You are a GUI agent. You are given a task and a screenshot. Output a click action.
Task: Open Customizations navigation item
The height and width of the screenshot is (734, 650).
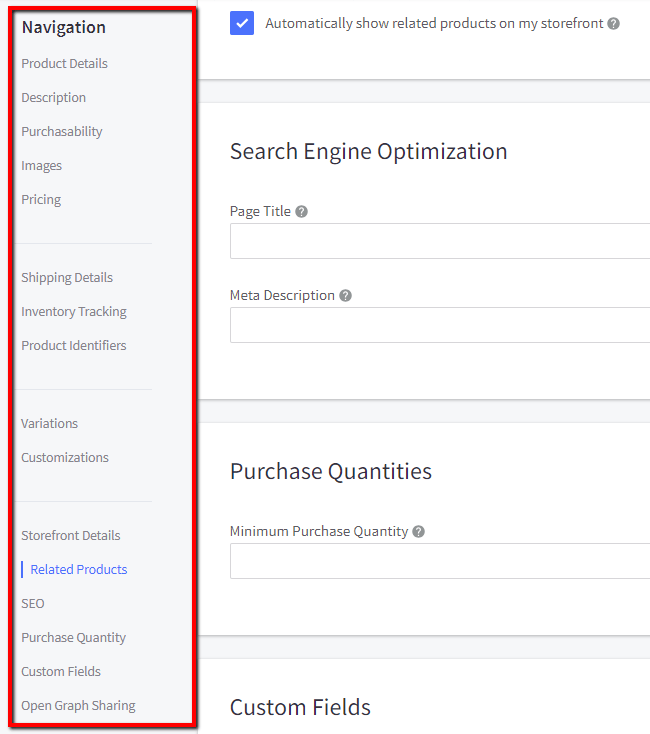tap(65, 458)
